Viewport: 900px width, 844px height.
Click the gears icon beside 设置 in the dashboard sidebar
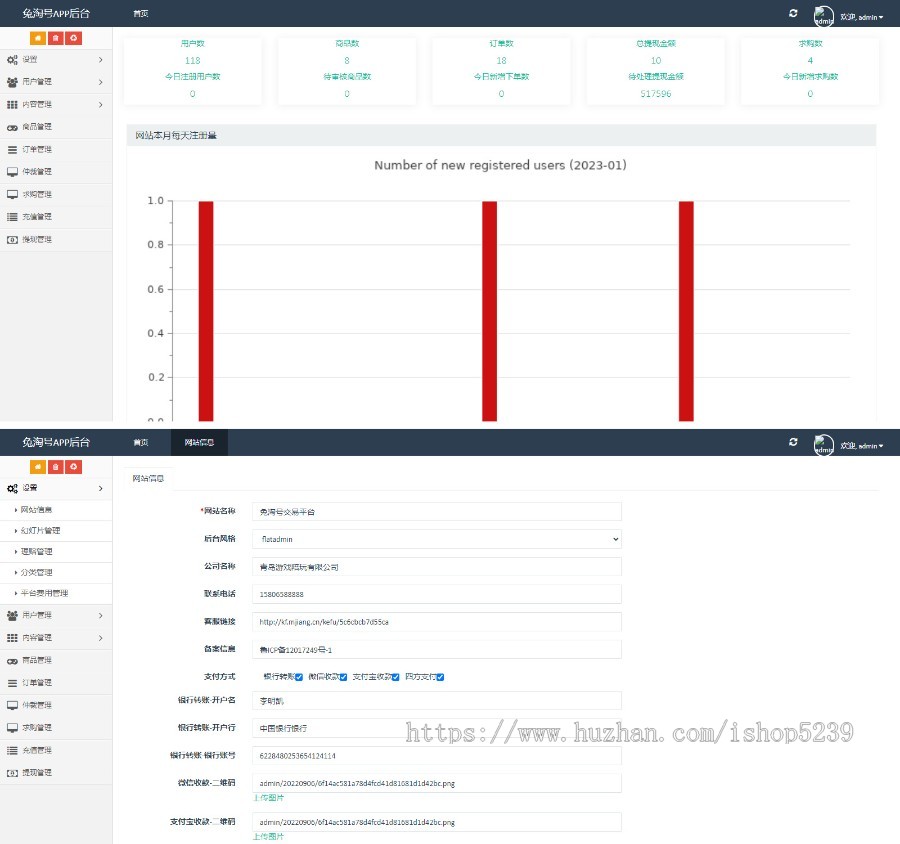pyautogui.click(x=12, y=60)
